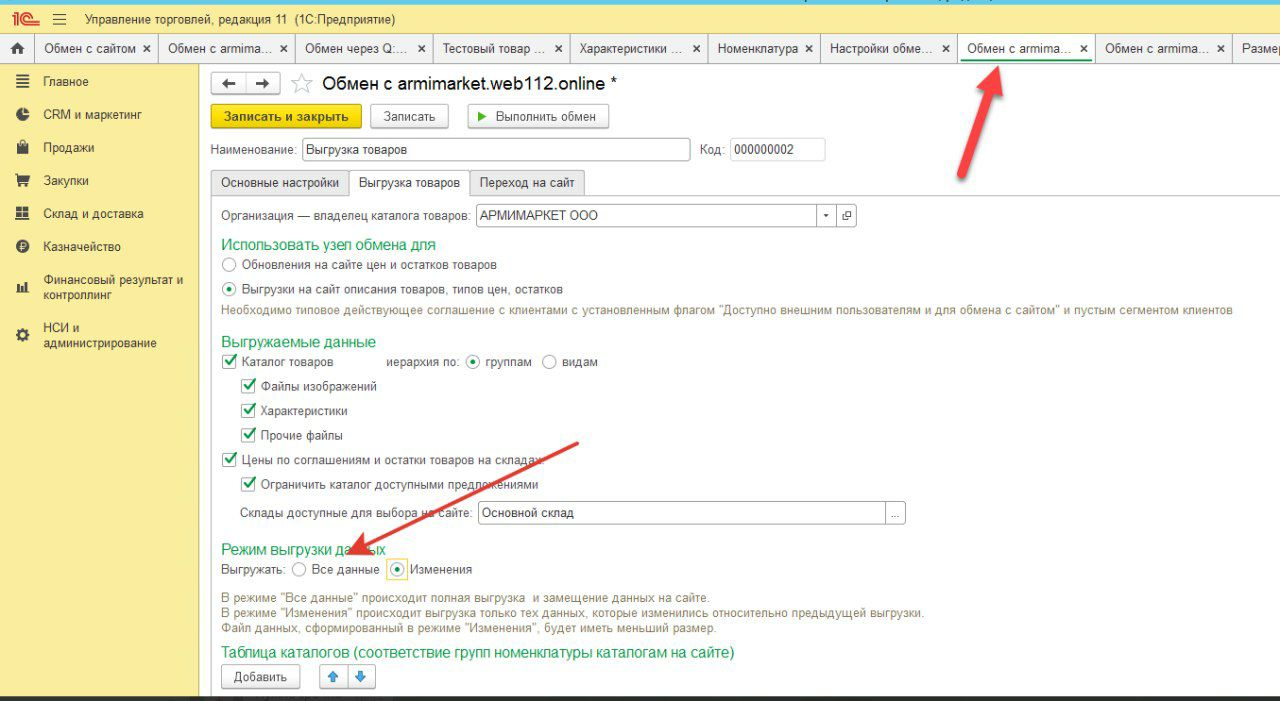Open warehouse selection ellipsis button

click(895, 513)
